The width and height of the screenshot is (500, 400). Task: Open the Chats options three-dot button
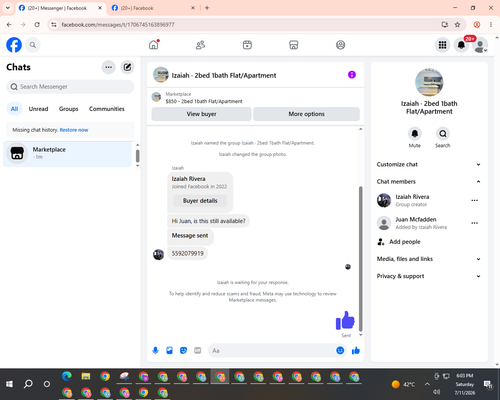pyautogui.click(x=108, y=67)
